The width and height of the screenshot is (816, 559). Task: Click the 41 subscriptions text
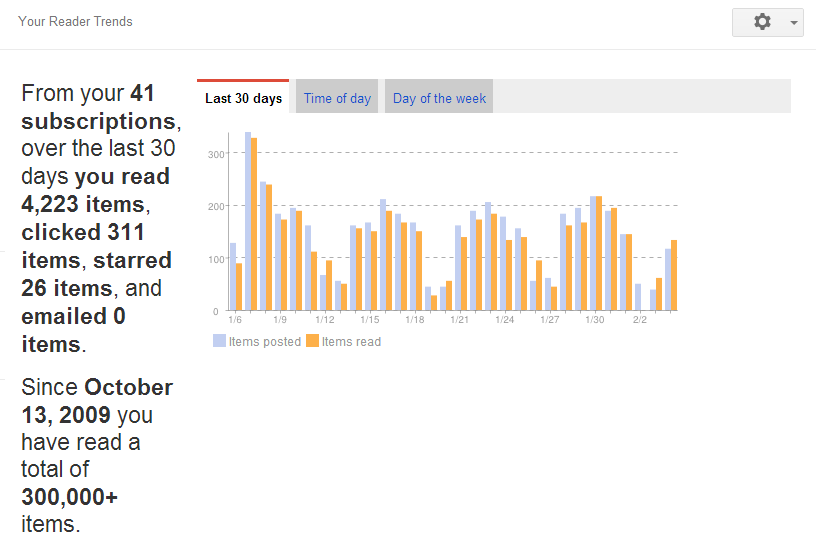pyautogui.click(x=101, y=107)
